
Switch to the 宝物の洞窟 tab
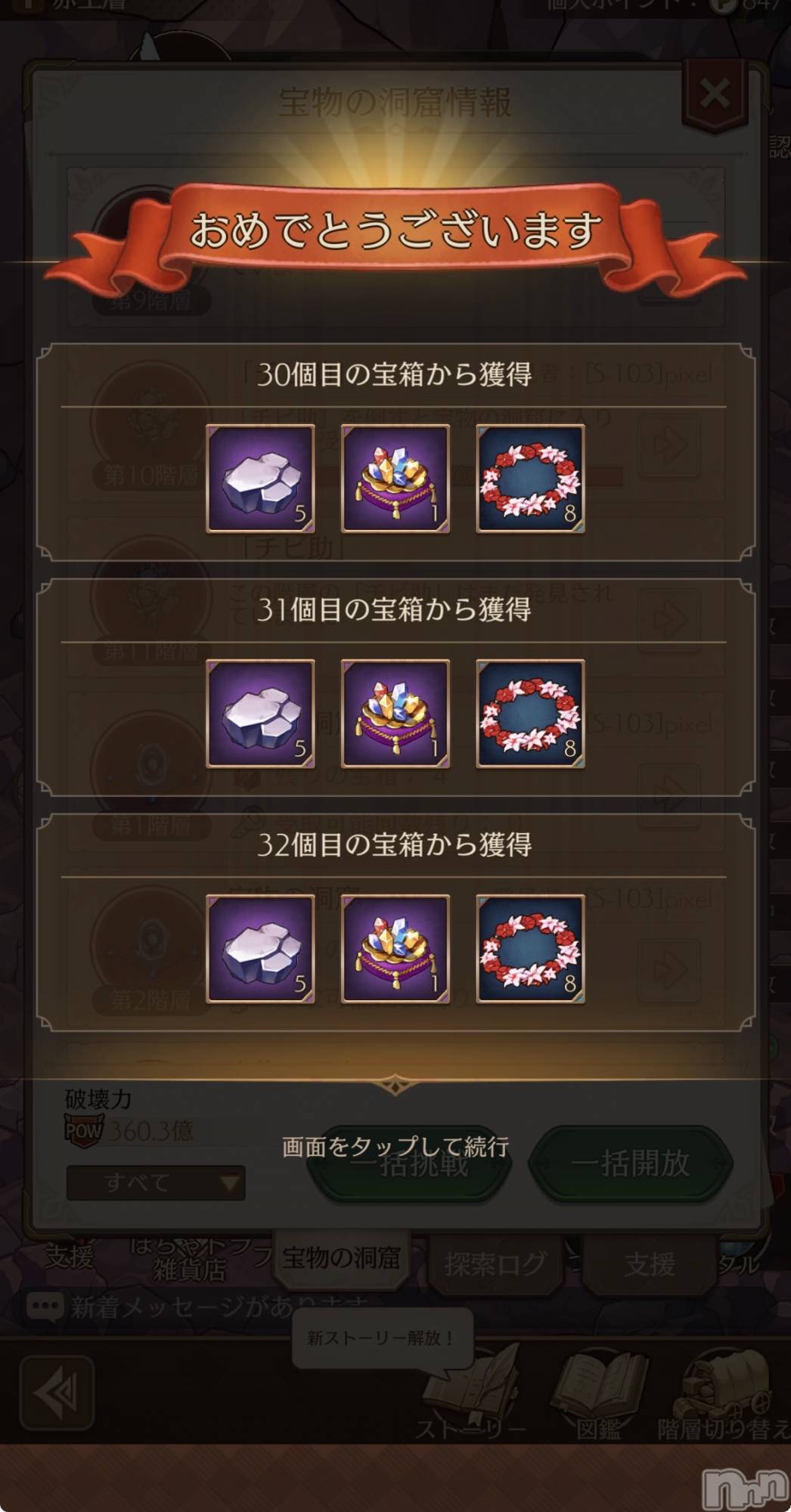342,1259
